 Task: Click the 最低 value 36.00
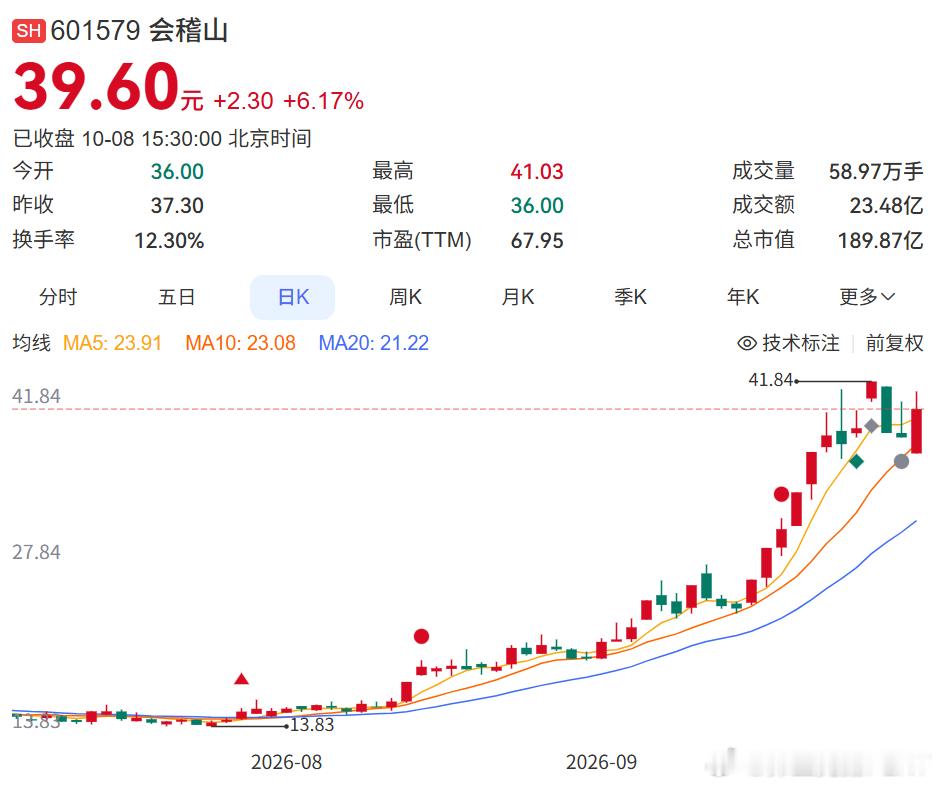(x=537, y=206)
